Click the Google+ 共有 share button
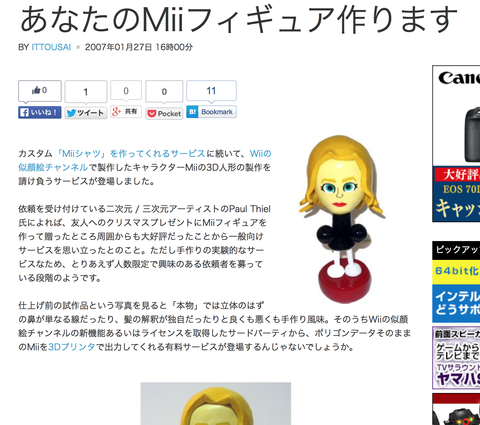Screen dimensions: 480x425 pos(126,112)
